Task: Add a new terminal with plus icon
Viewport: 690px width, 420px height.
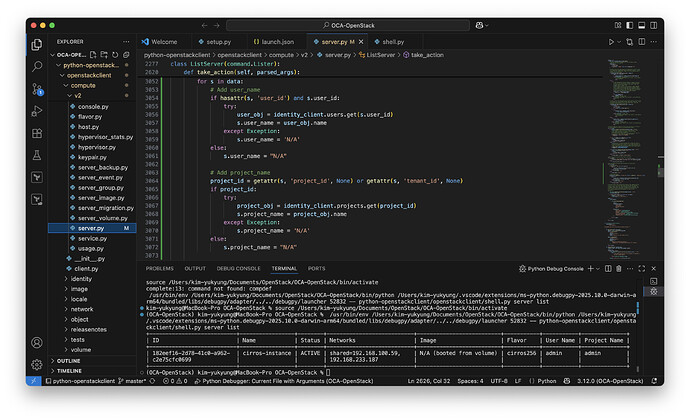Action: 590,269
